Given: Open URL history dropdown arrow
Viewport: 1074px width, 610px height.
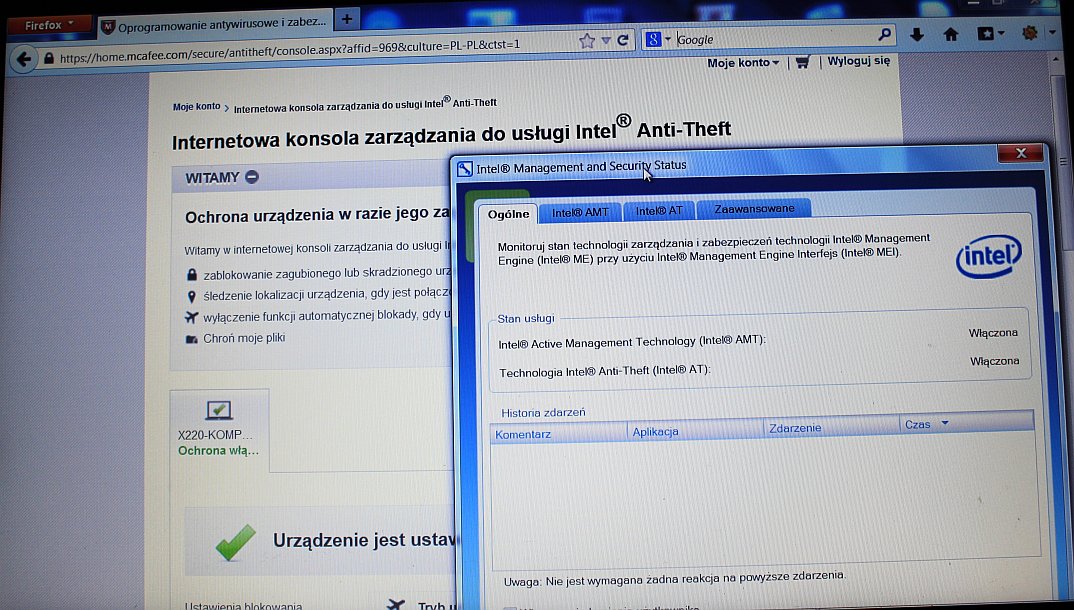Looking at the screenshot, I should [x=605, y=41].
